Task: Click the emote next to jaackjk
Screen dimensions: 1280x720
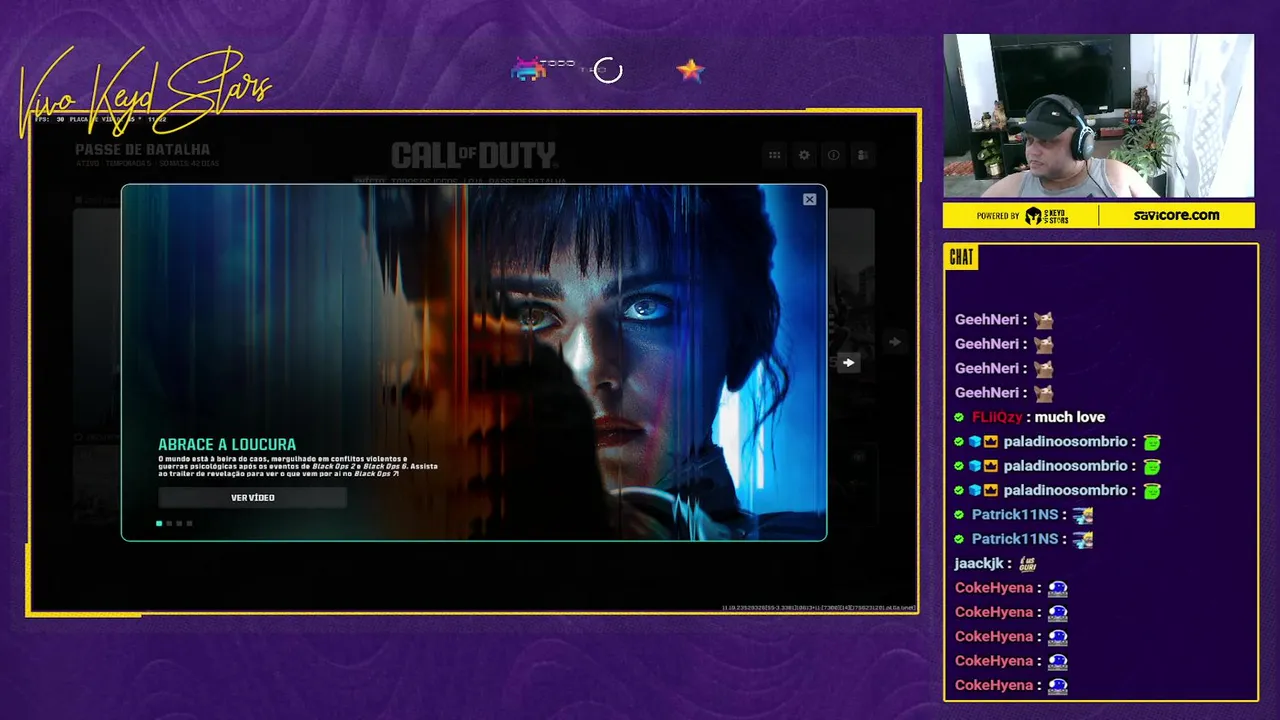Action: point(1027,563)
